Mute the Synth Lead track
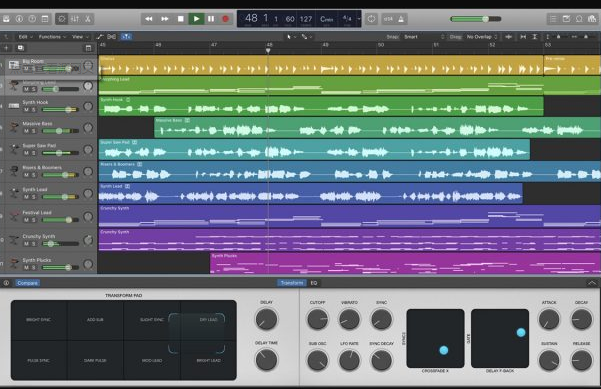Screen dimensions: 601x389 [26, 197]
